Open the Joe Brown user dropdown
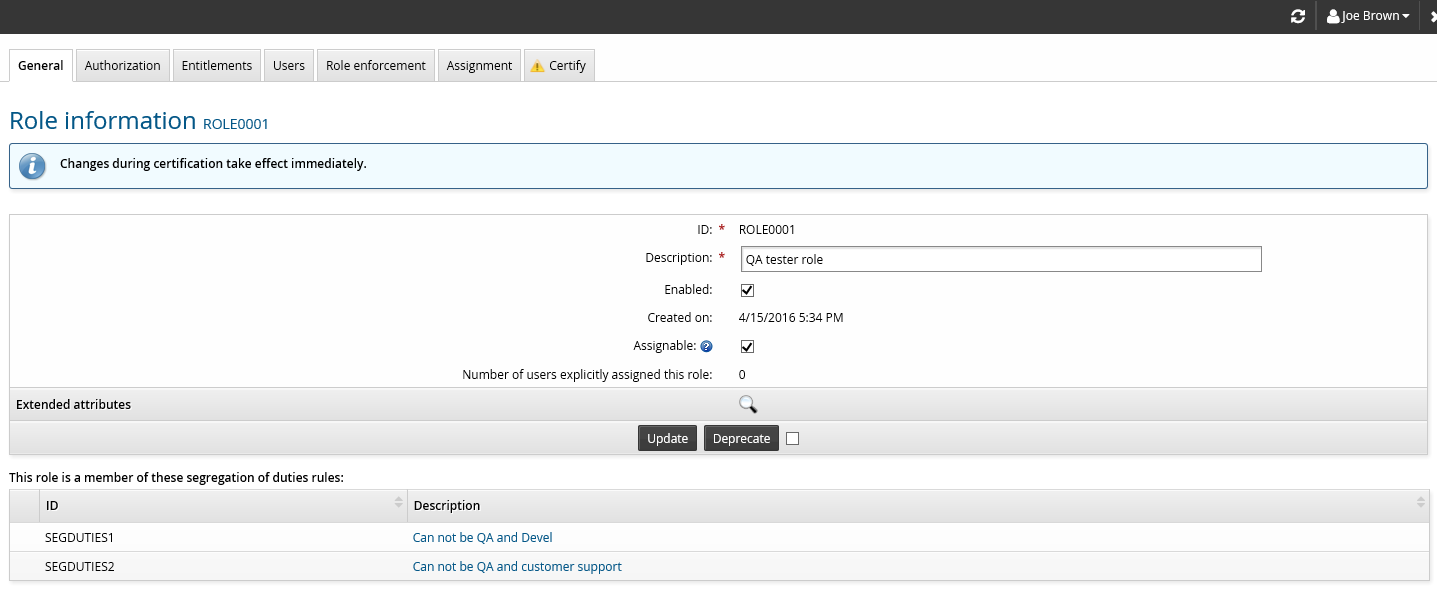This screenshot has width=1437, height=600. (1367, 17)
